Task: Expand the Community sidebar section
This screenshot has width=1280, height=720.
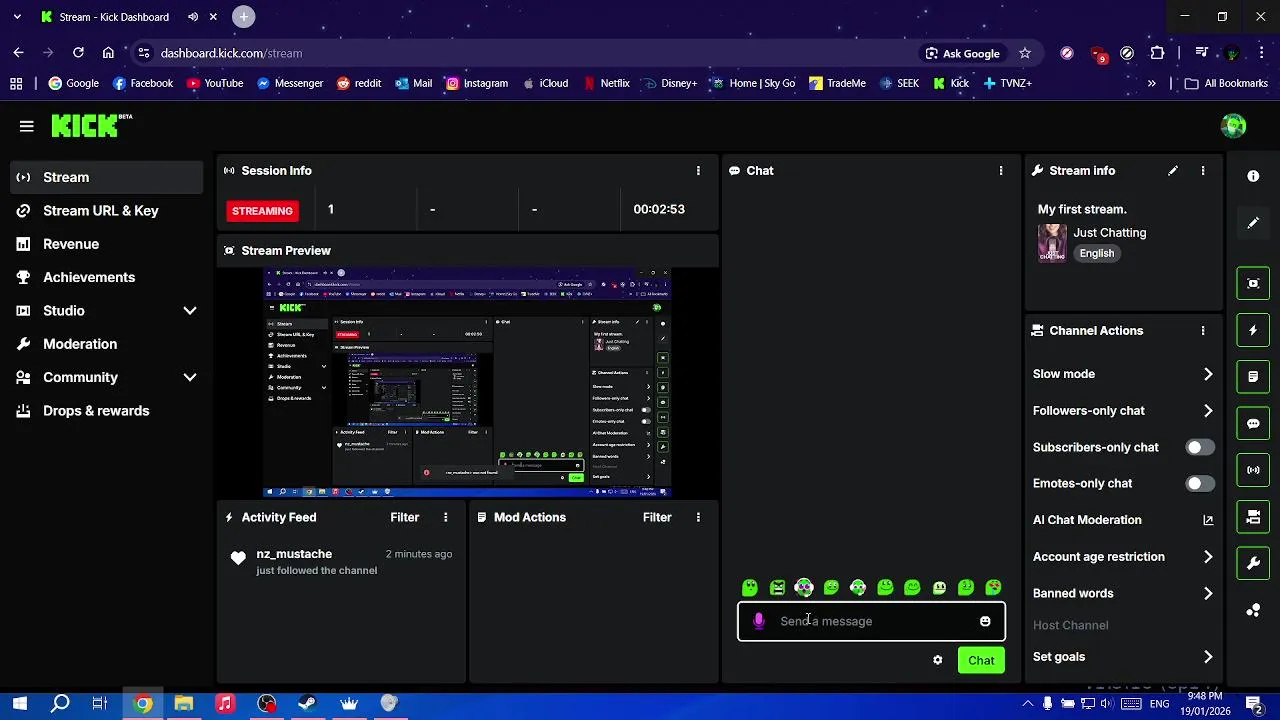Action: point(190,377)
